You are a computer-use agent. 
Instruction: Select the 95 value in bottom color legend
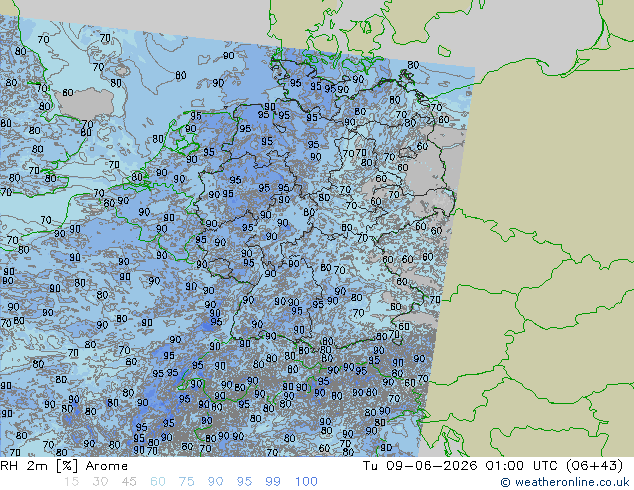244,482
